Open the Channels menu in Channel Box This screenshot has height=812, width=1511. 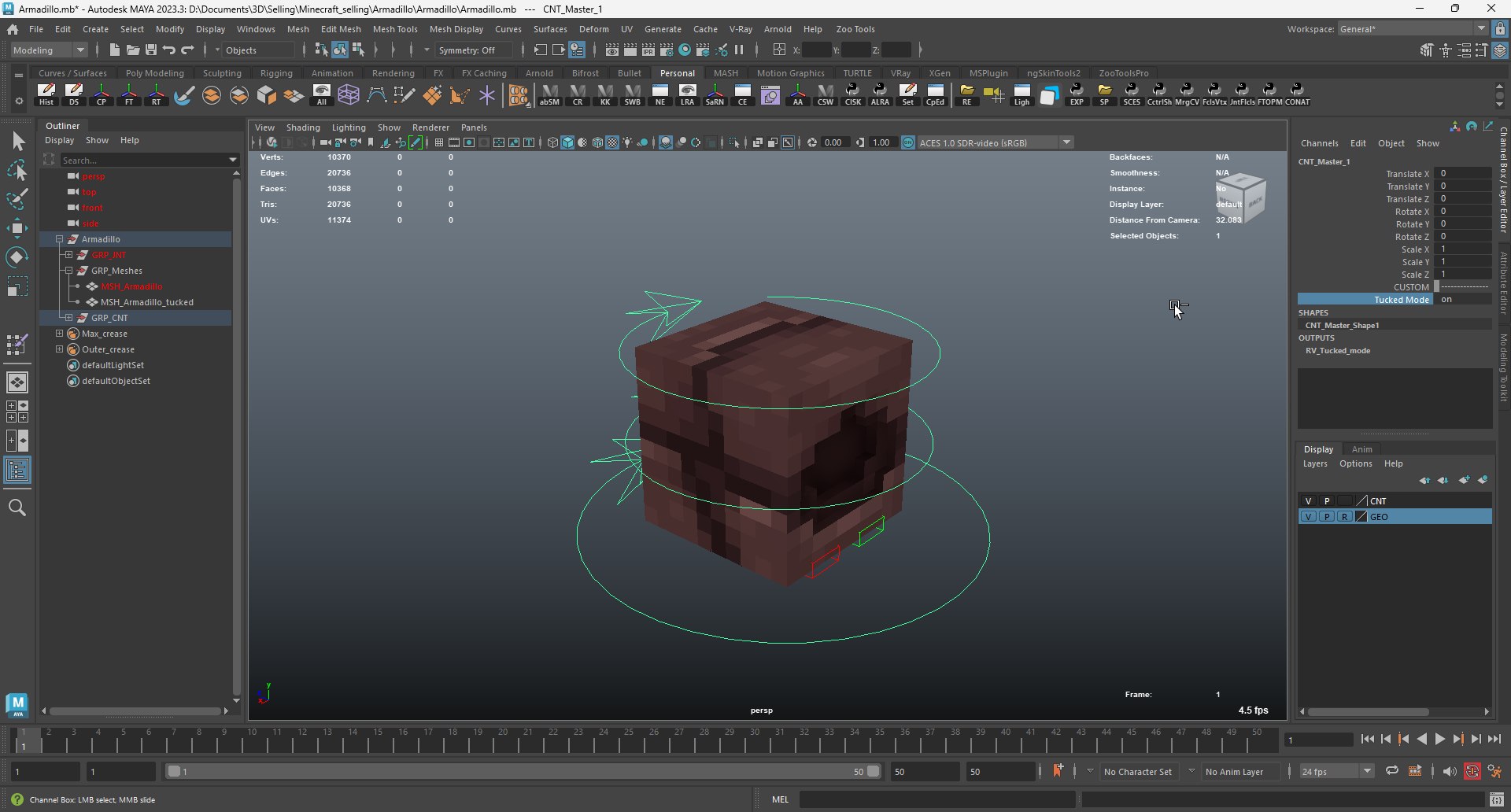pyautogui.click(x=1319, y=143)
